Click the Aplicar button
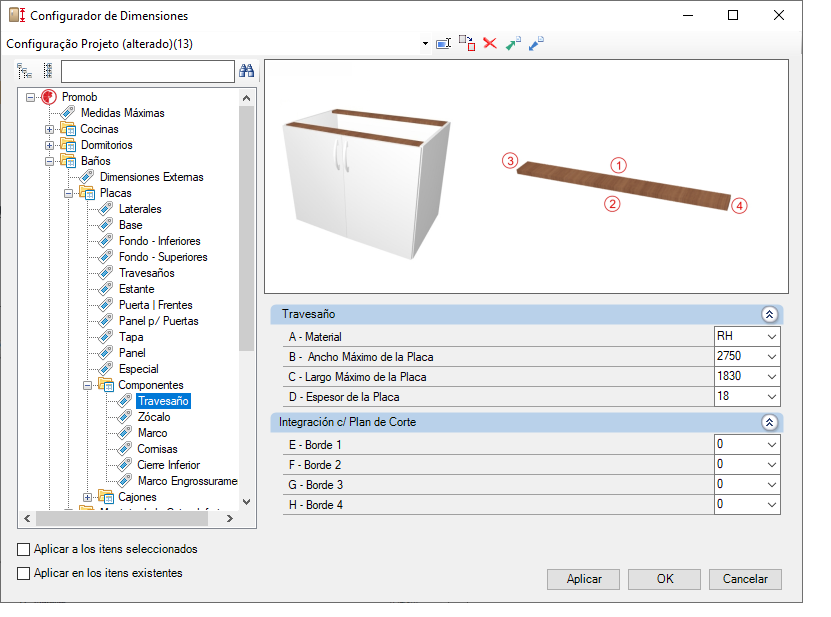This screenshot has width=831, height=617. (584, 579)
